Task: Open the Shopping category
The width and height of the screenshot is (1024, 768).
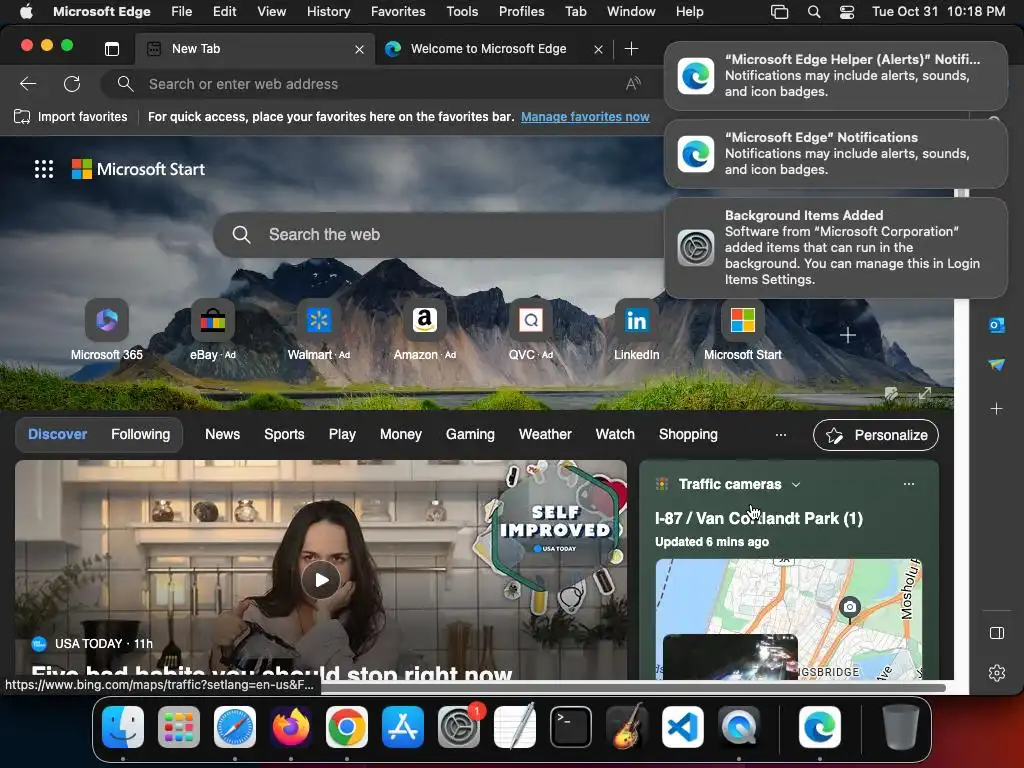Action: (688, 434)
